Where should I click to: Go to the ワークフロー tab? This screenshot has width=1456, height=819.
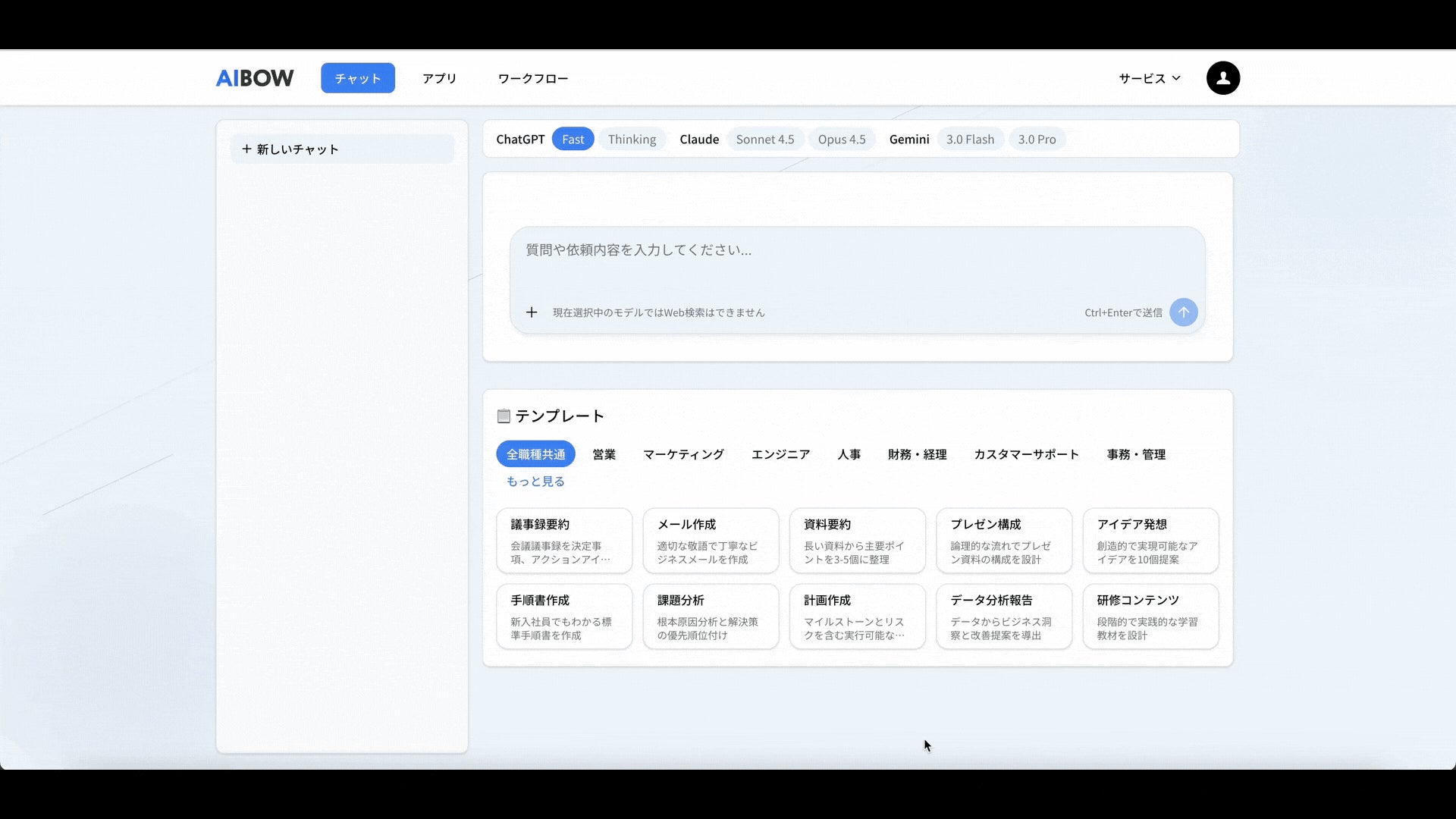pyautogui.click(x=532, y=78)
